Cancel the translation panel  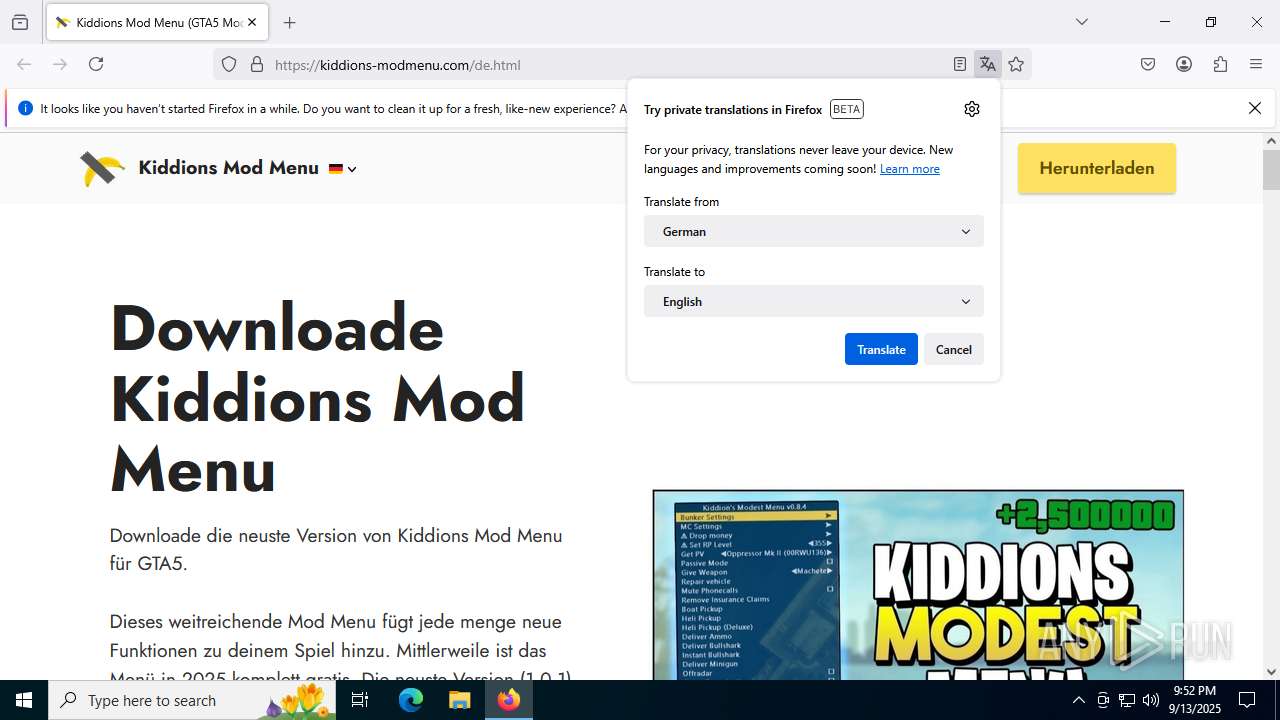[954, 349]
